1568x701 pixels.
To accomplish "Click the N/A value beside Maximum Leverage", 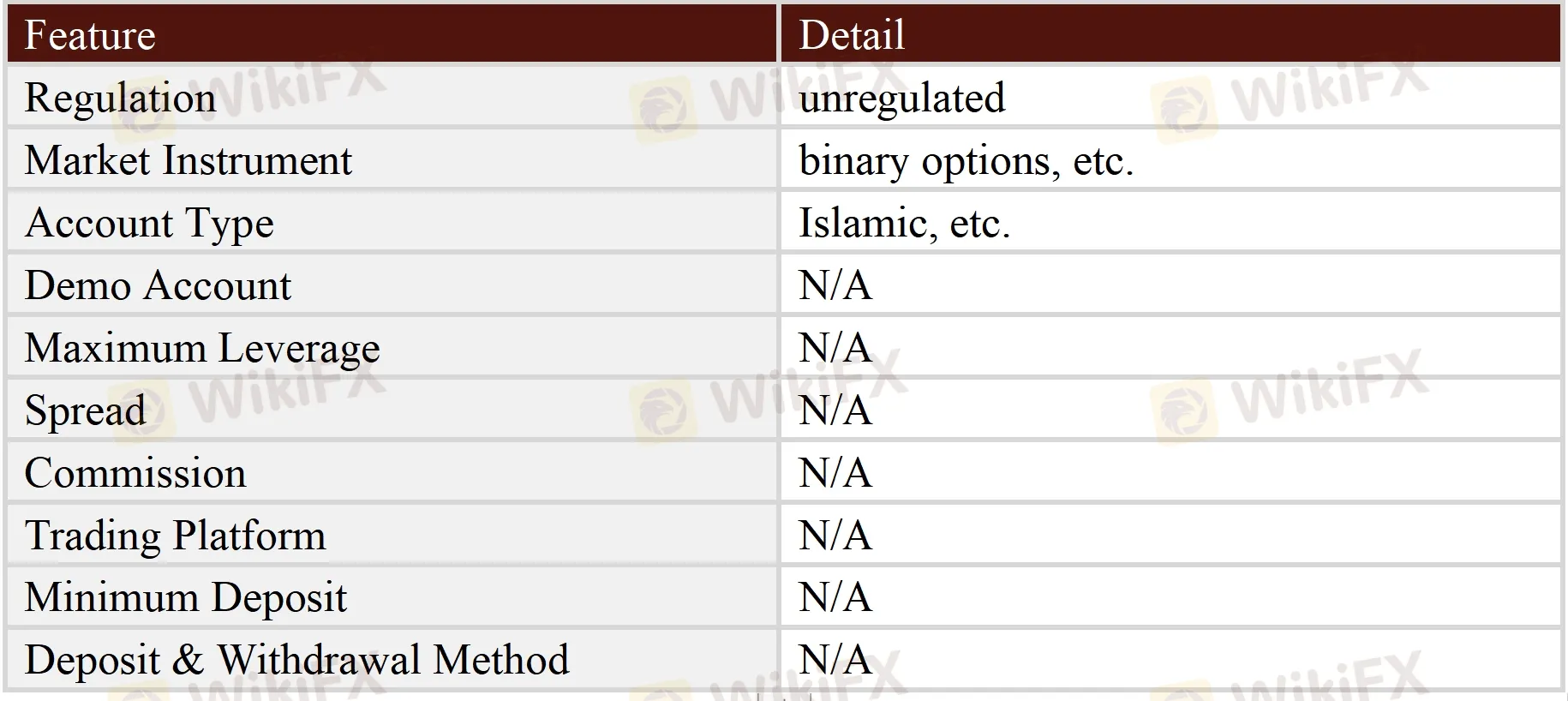I will click(835, 348).
